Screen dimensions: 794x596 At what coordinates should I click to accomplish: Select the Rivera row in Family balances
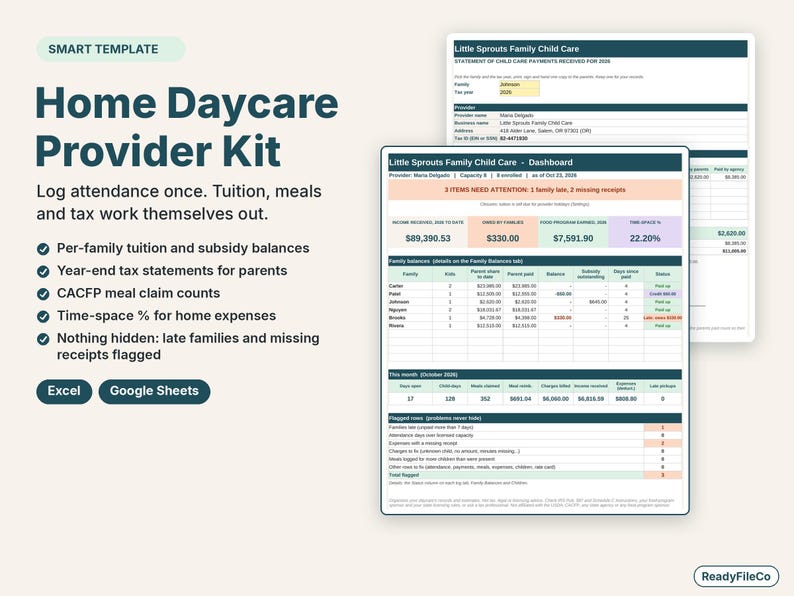(x=535, y=326)
